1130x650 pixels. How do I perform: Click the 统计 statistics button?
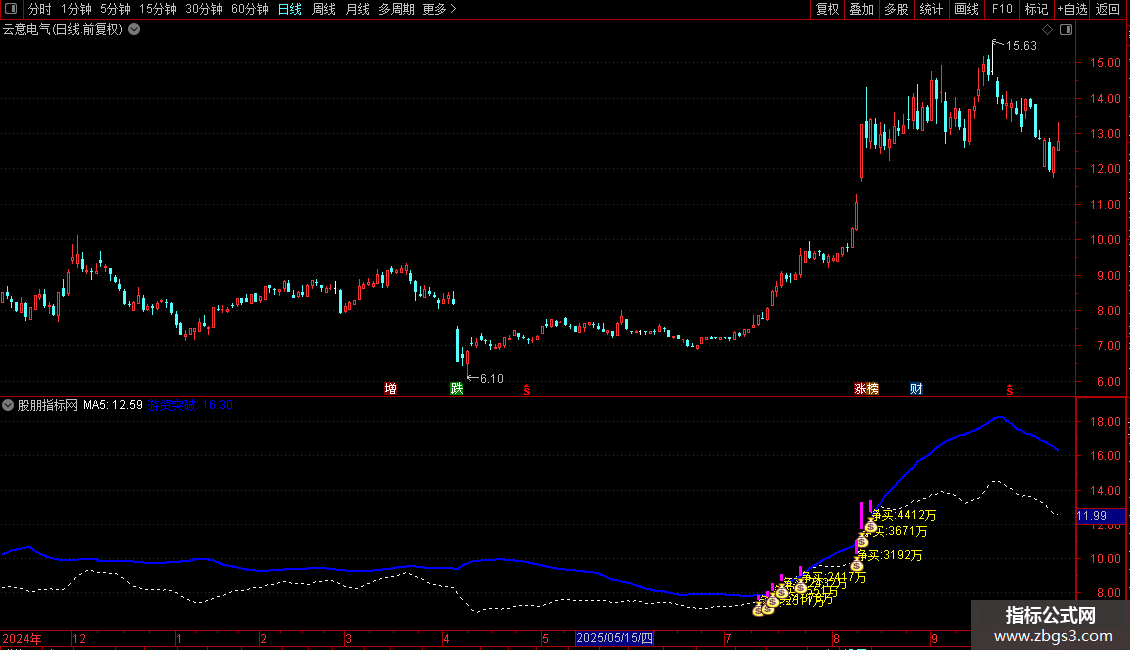click(931, 9)
